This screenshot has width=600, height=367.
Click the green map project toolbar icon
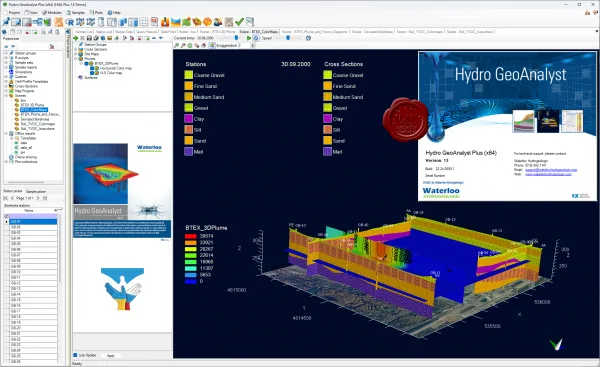186,22
